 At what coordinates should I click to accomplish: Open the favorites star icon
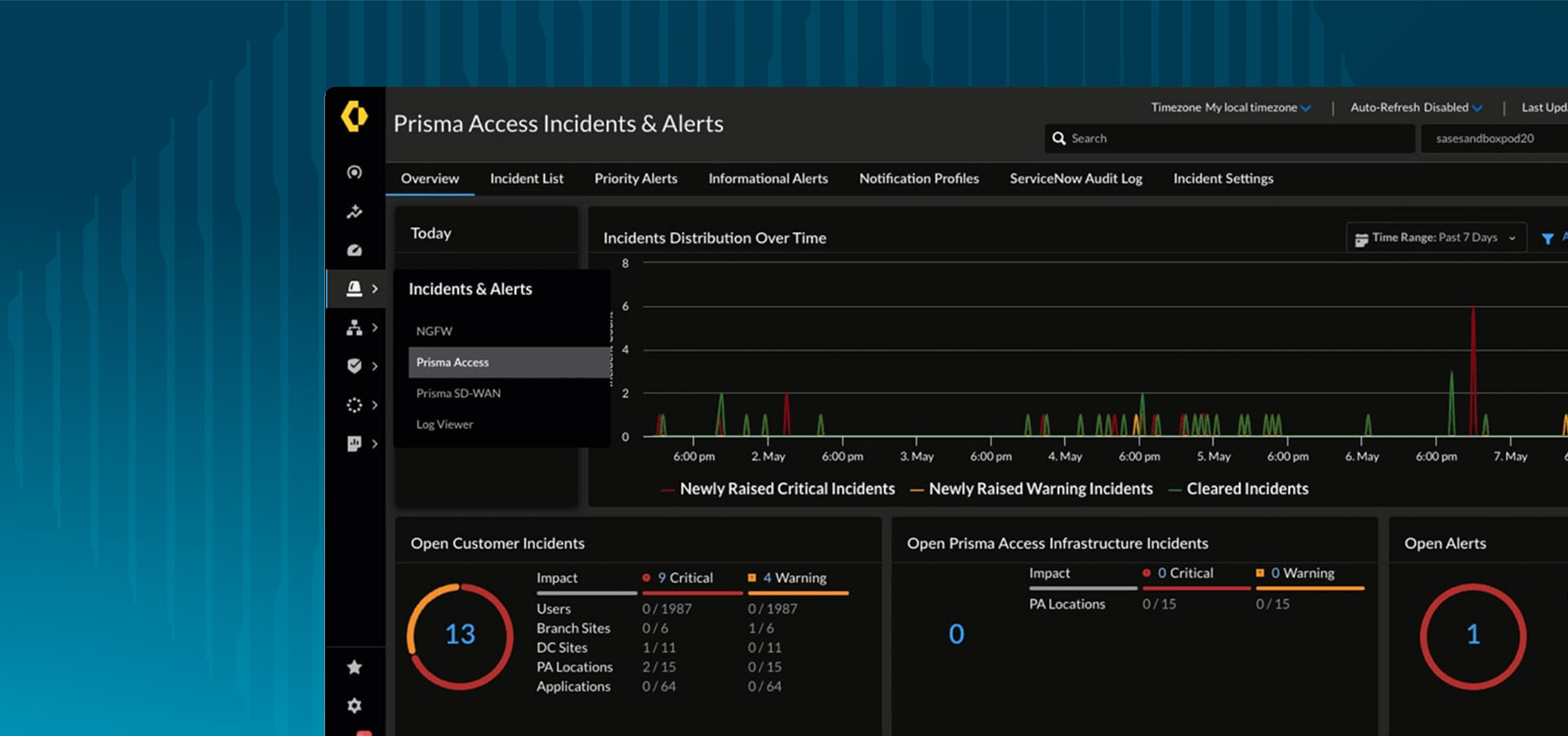pos(354,667)
